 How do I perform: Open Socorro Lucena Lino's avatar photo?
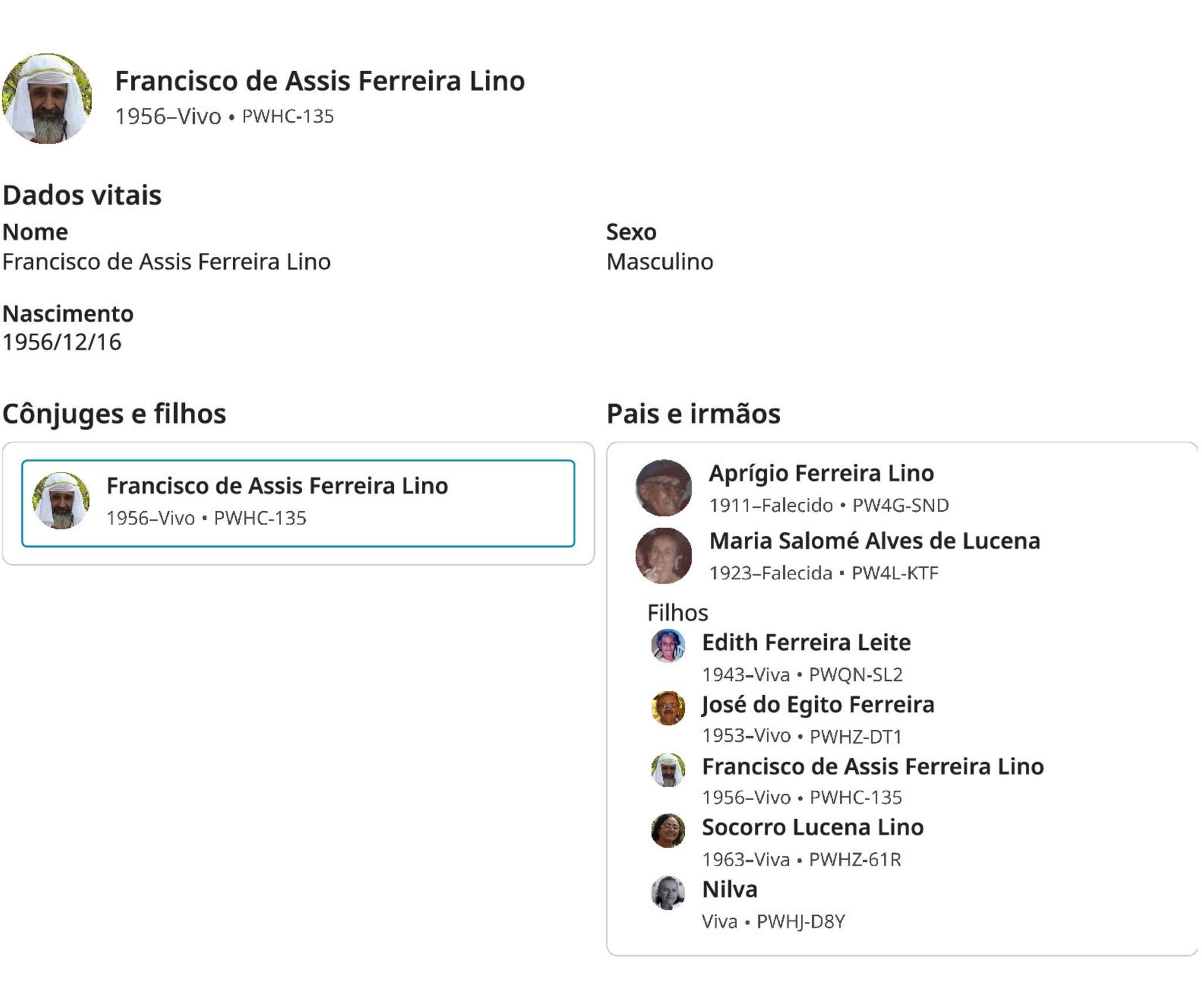click(668, 830)
